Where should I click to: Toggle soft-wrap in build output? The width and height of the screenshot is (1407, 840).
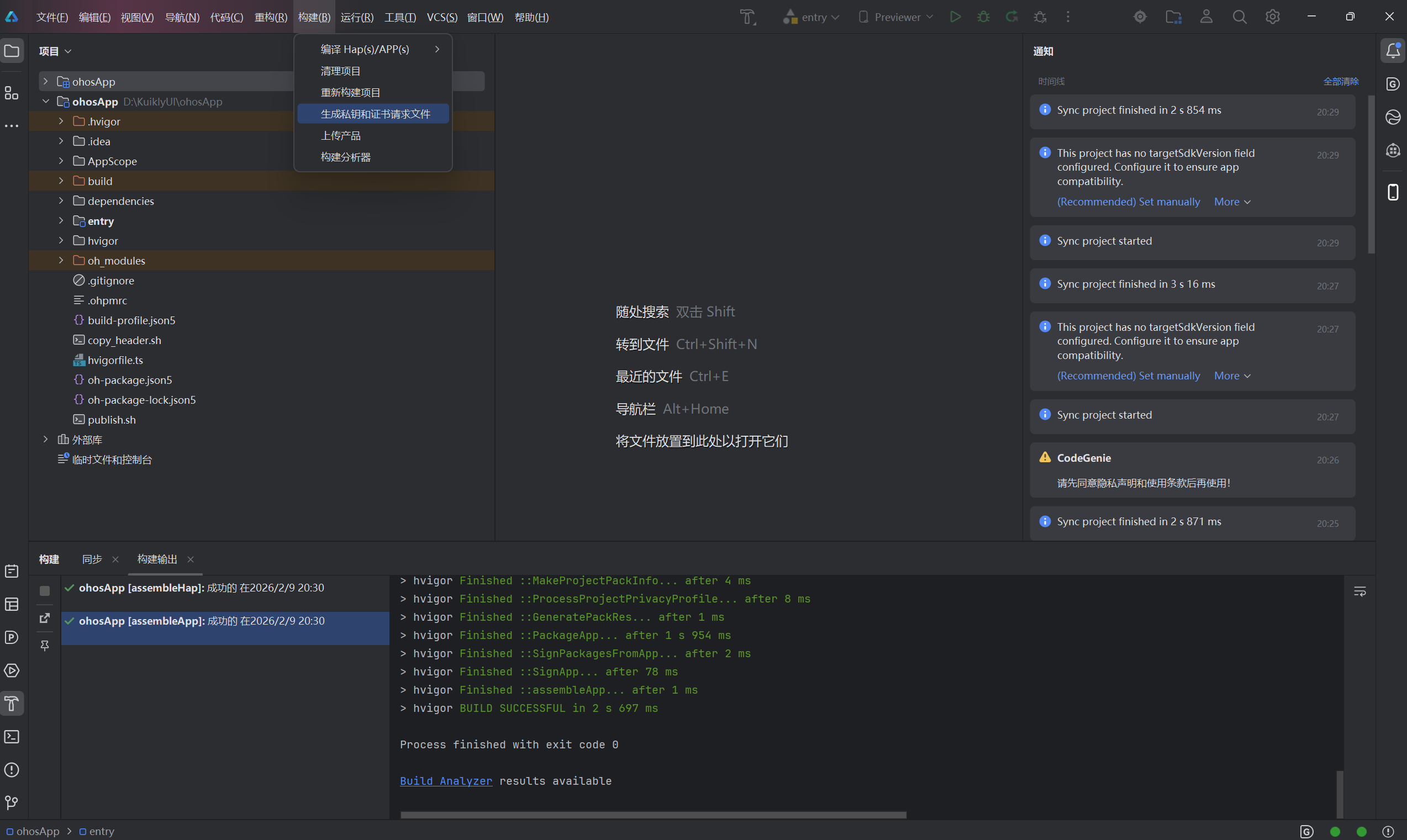coord(1359,591)
